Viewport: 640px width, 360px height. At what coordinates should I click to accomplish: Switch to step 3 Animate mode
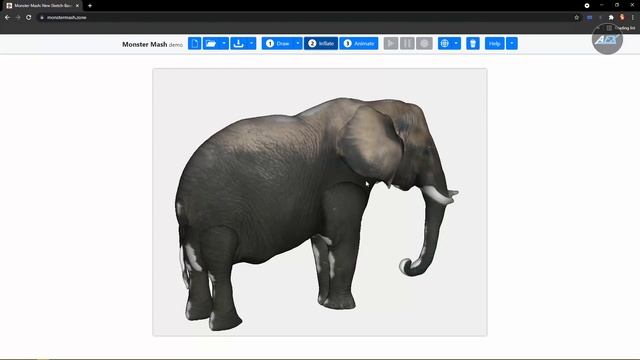pyautogui.click(x=359, y=43)
